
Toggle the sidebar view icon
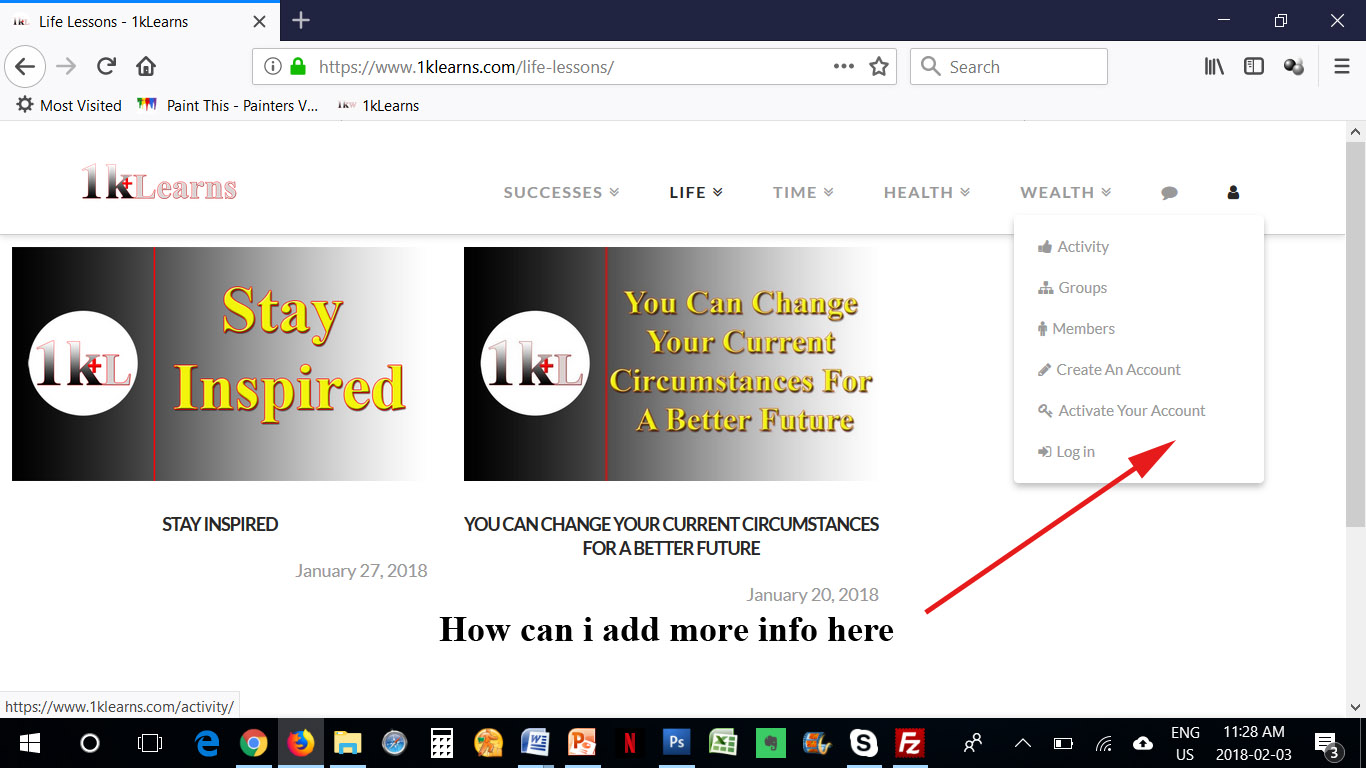tap(1254, 67)
